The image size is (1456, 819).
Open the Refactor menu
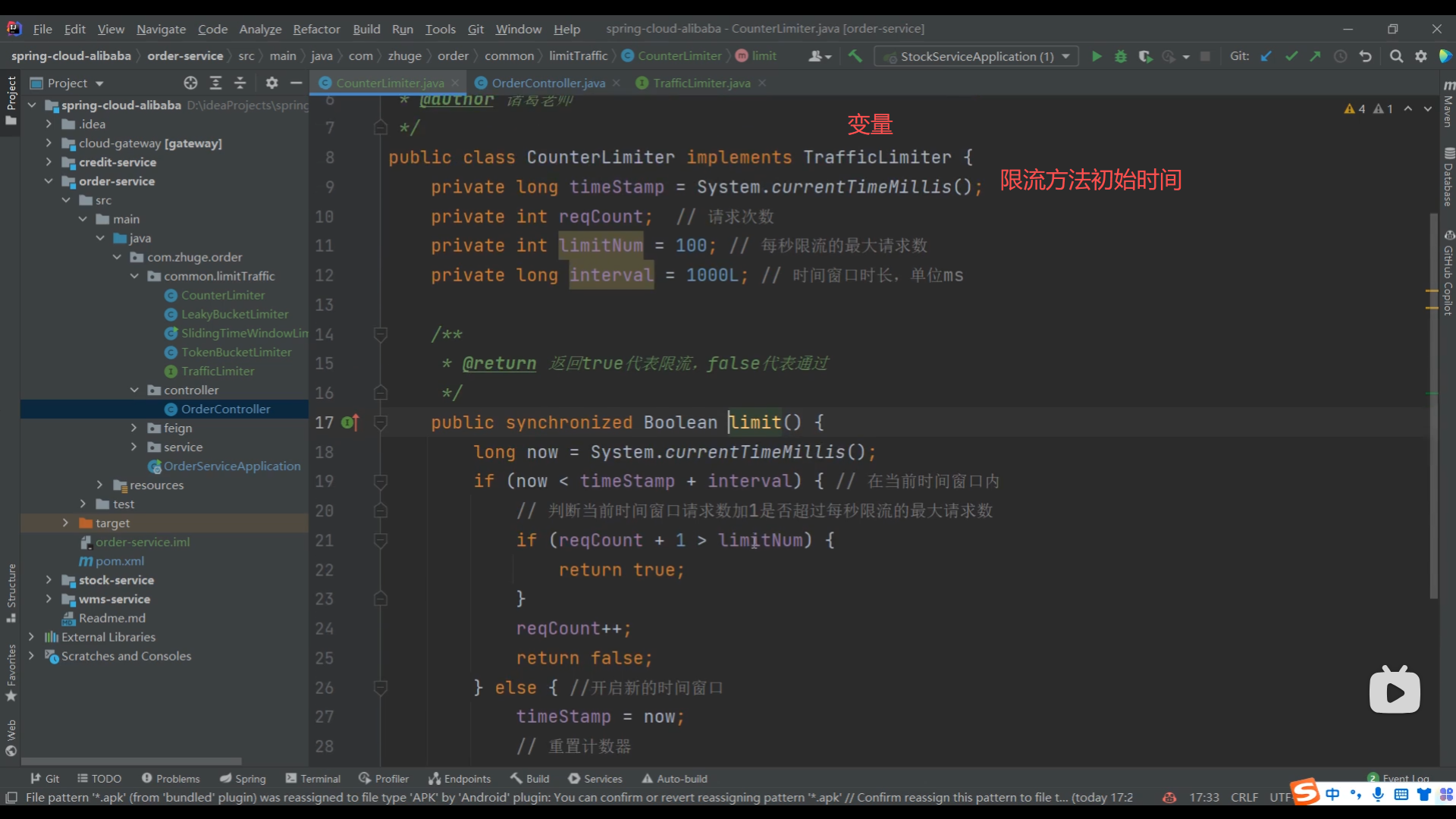click(316, 29)
